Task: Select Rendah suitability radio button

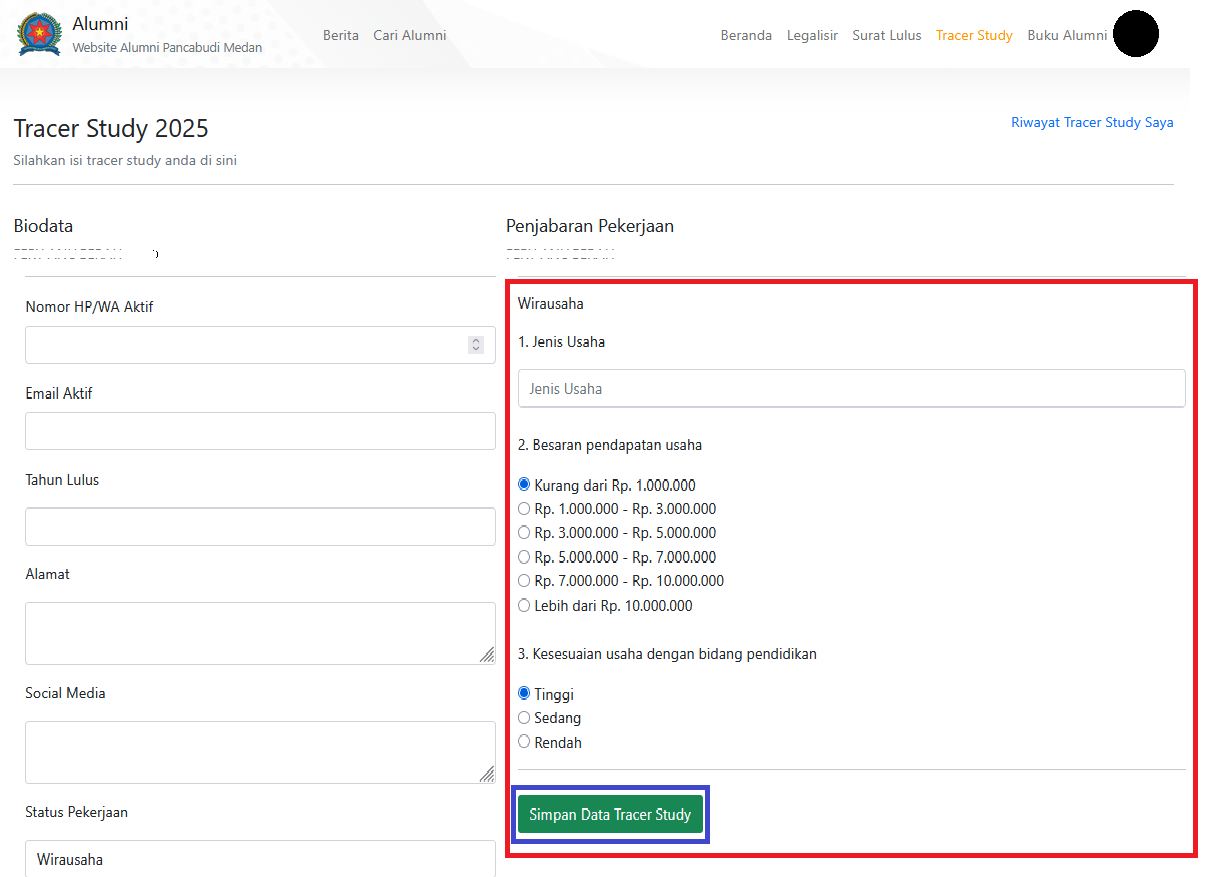Action: [524, 742]
